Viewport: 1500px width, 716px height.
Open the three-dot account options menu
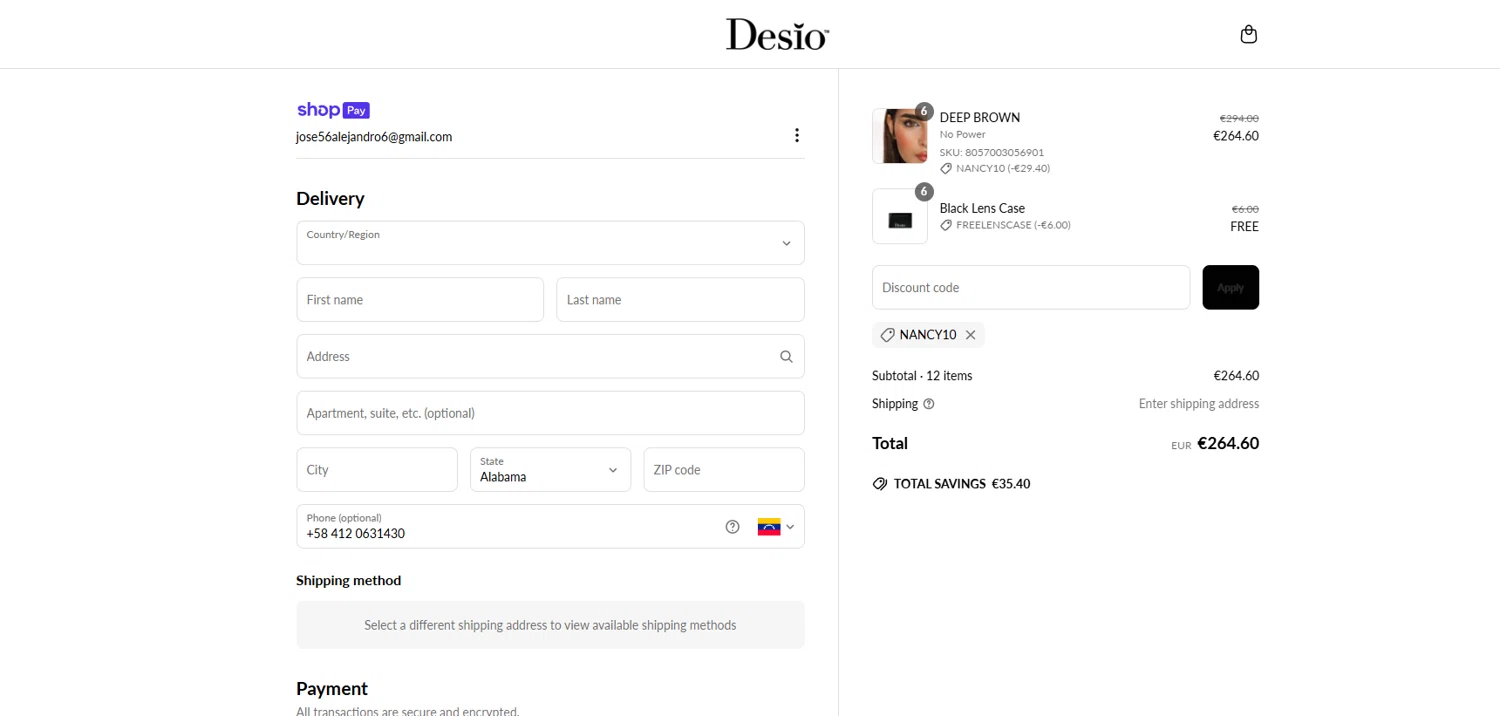pos(797,135)
